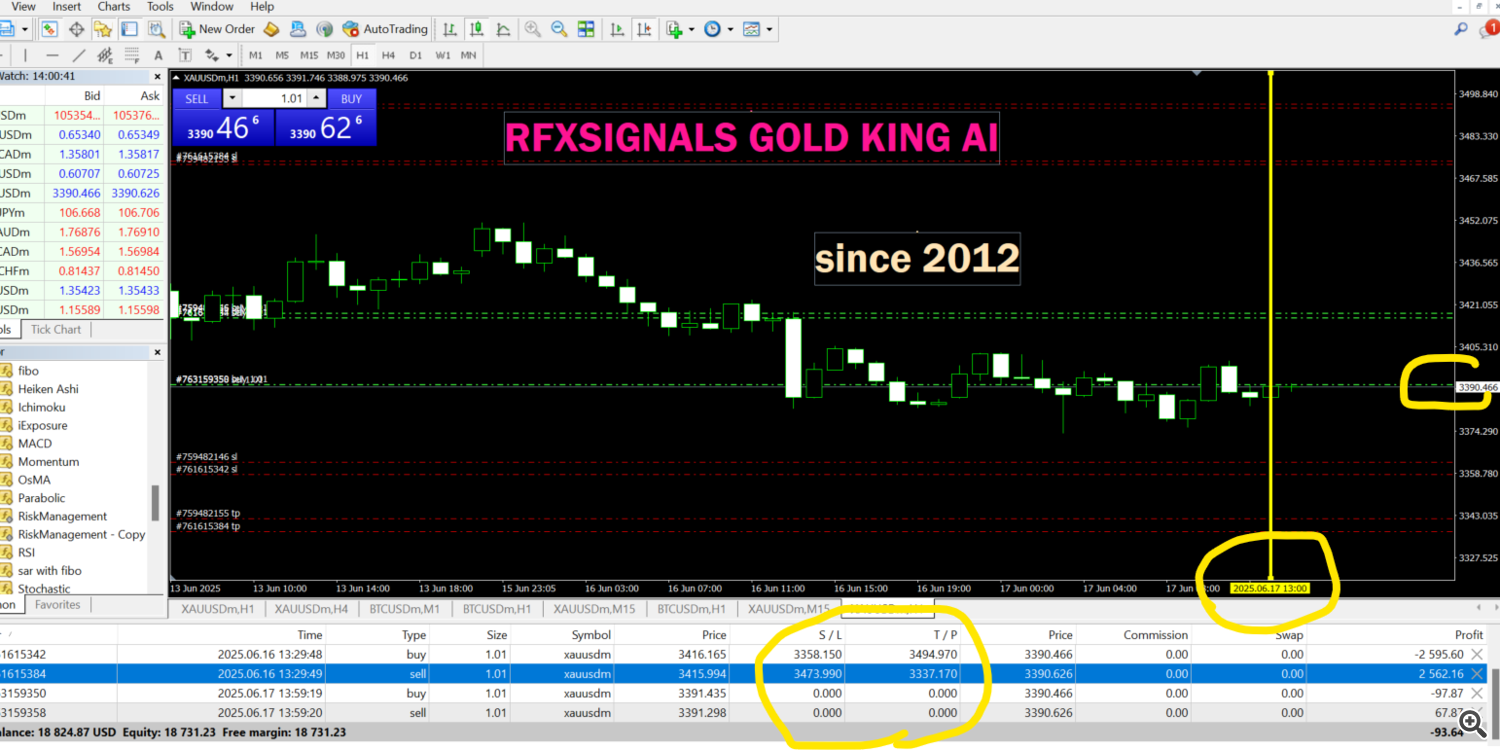
Task: Increase one-click volume with up arrow
Action: click(x=317, y=98)
